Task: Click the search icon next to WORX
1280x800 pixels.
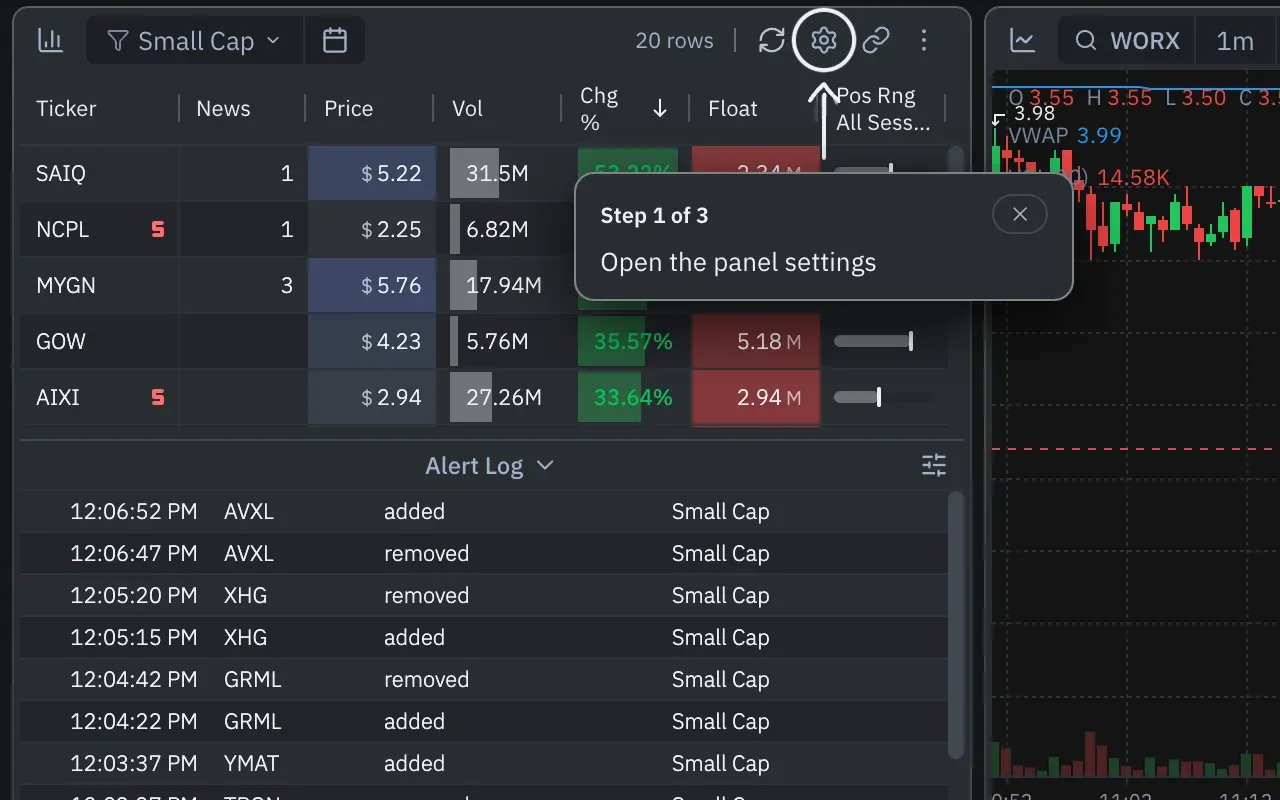Action: coord(1085,41)
